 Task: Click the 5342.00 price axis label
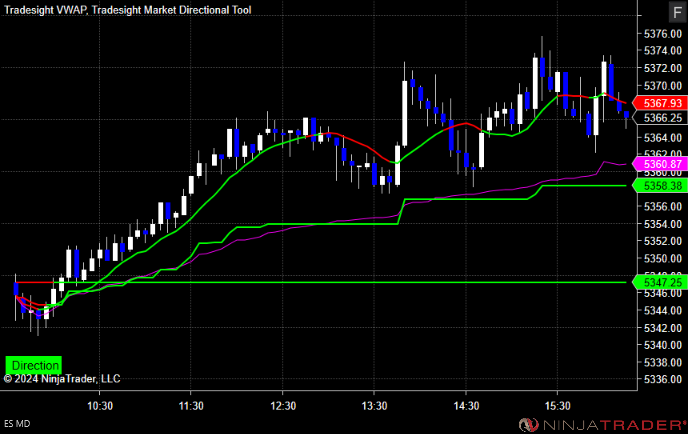(663, 328)
